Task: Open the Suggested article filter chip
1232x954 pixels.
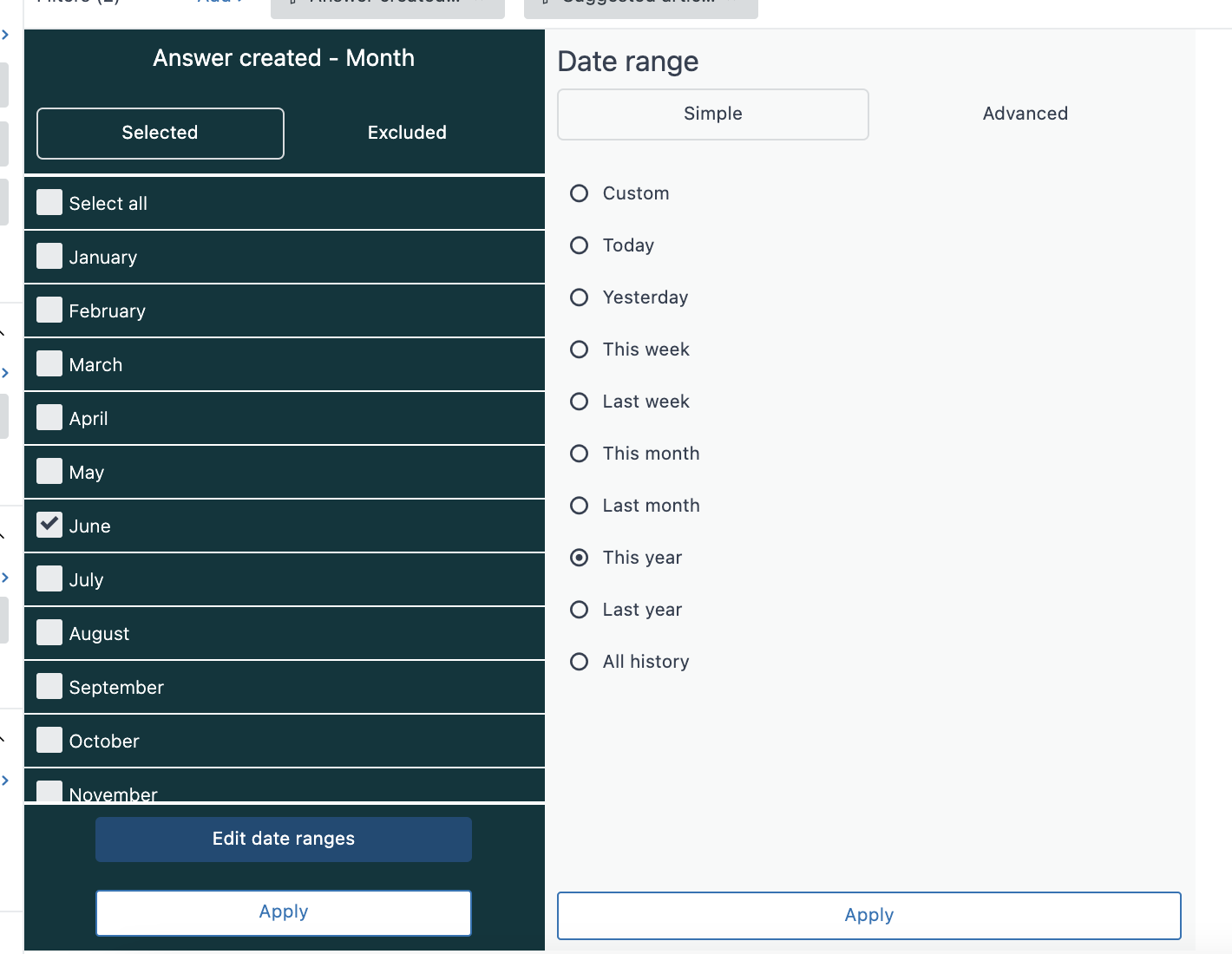Action: (x=640, y=7)
